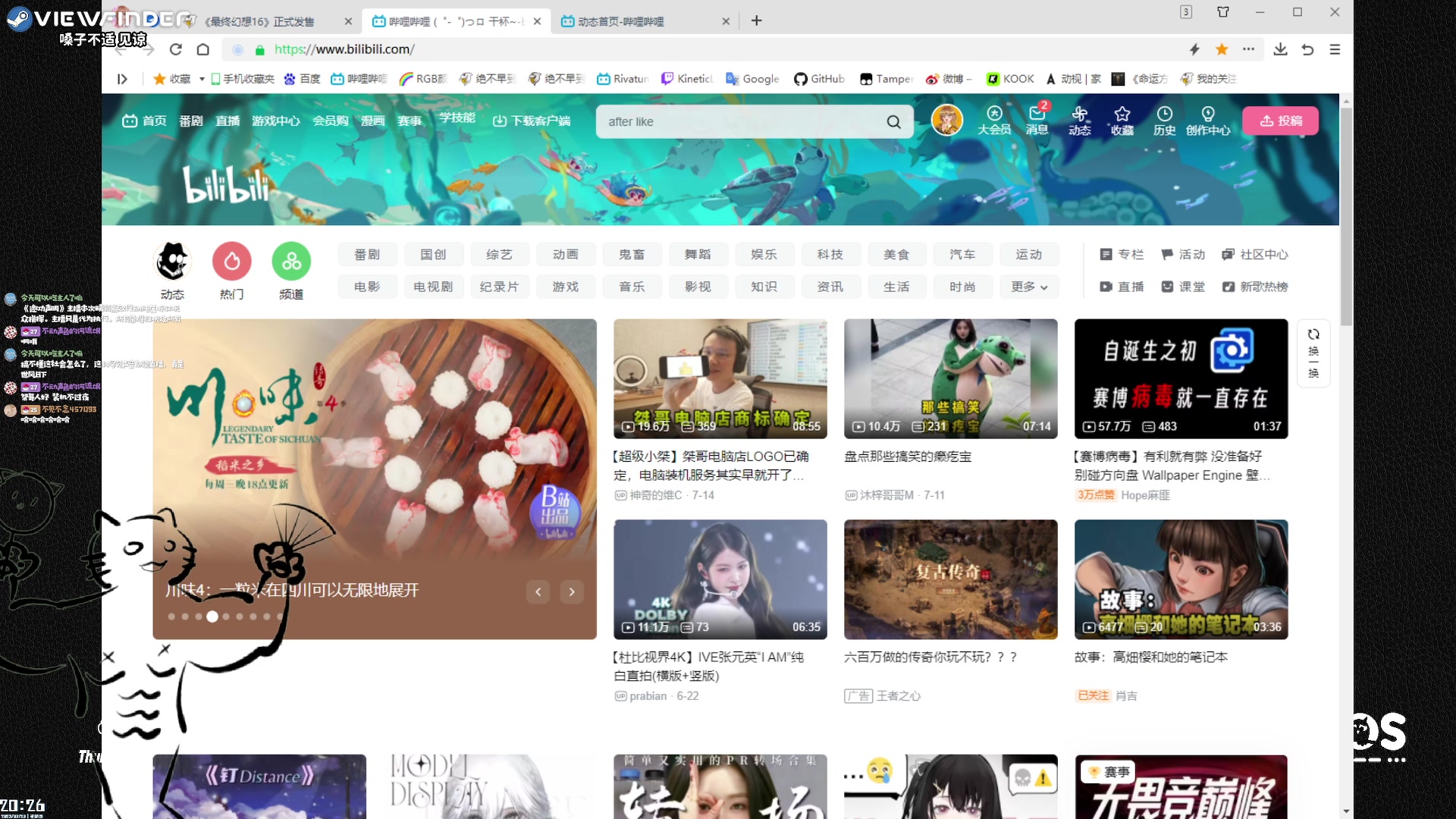Viewport: 1456px width, 819px height.
Task: Click the browser reload page icon
Action: click(x=176, y=49)
